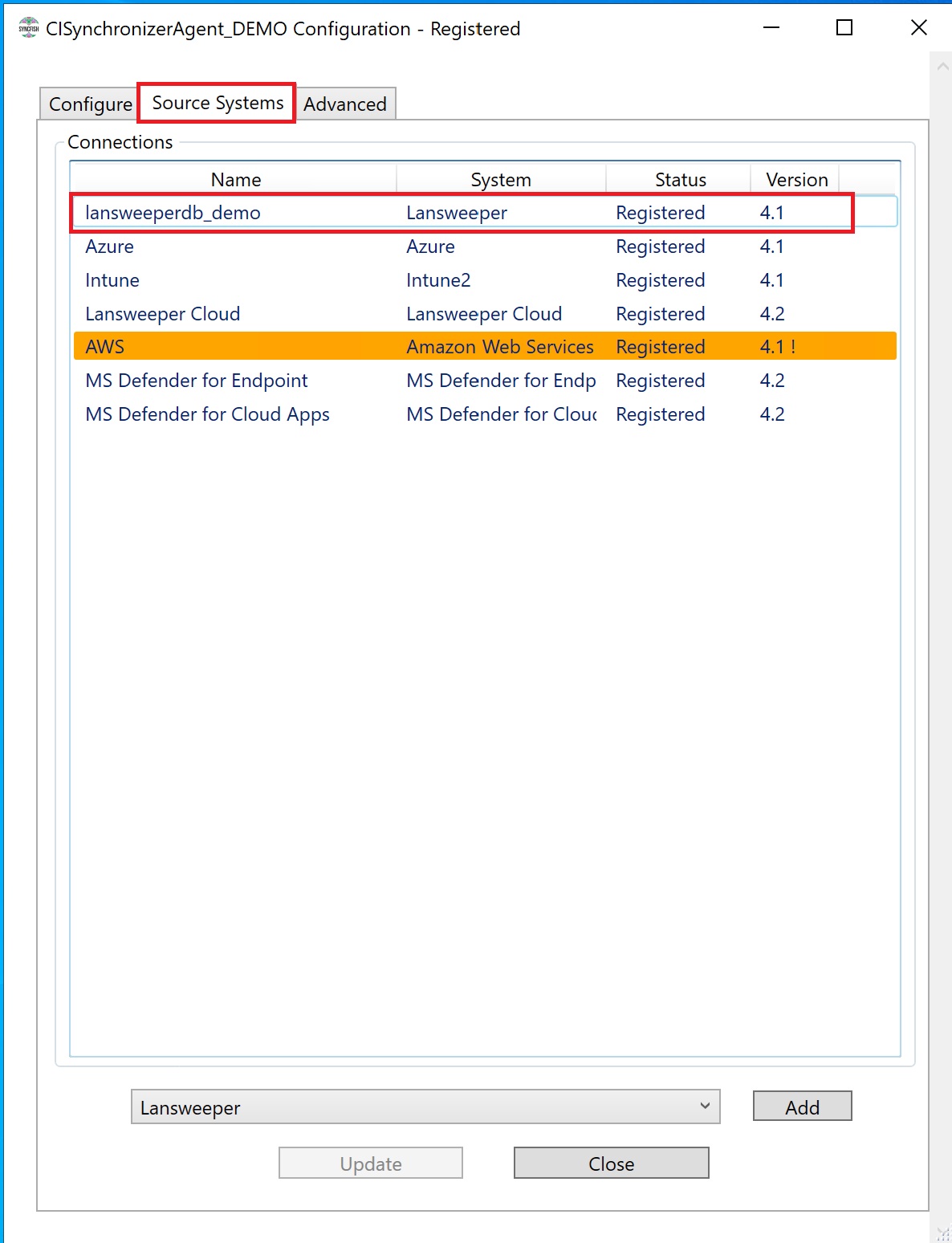Select the Intune connection name

[x=112, y=280]
